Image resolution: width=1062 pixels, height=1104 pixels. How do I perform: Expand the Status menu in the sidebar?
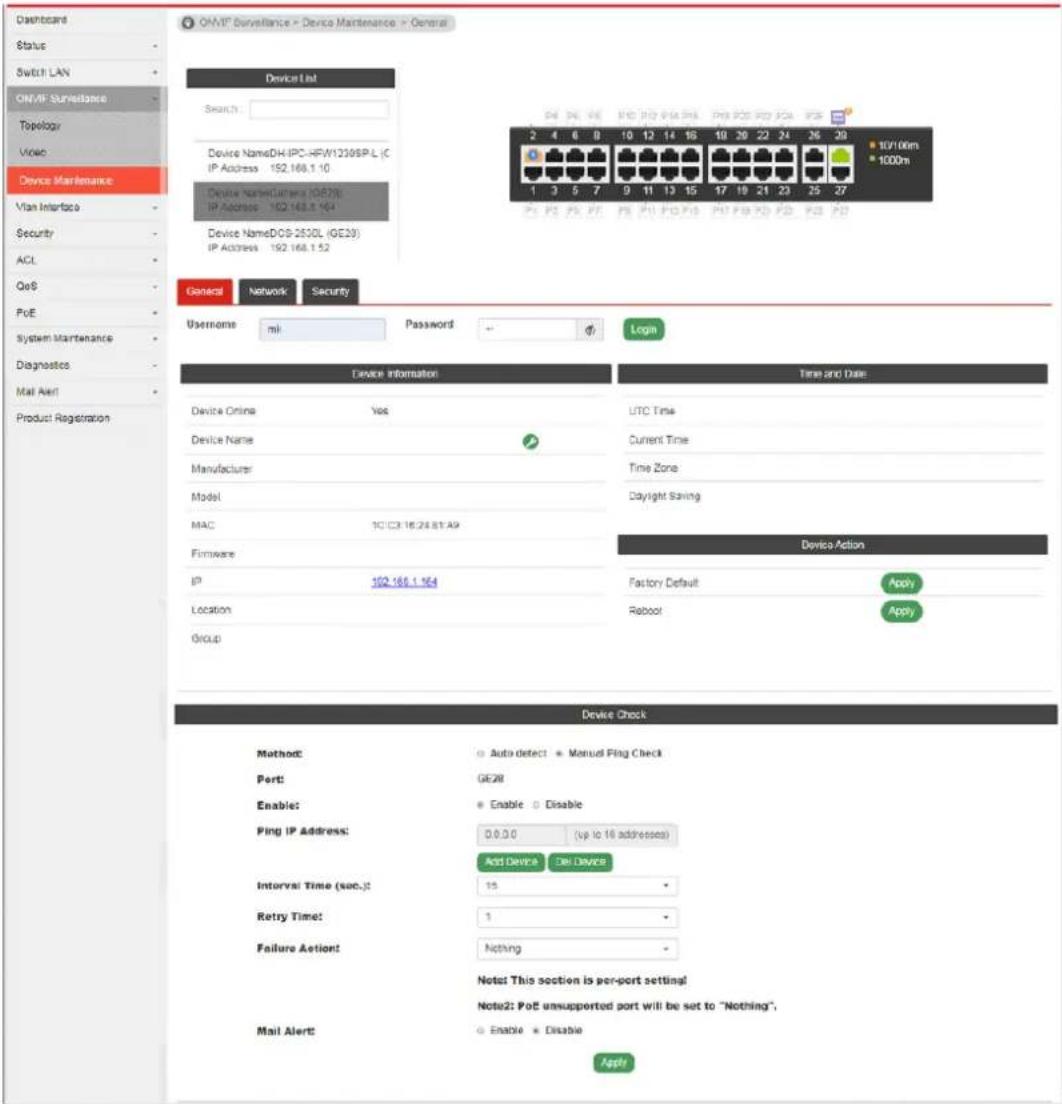pos(86,46)
